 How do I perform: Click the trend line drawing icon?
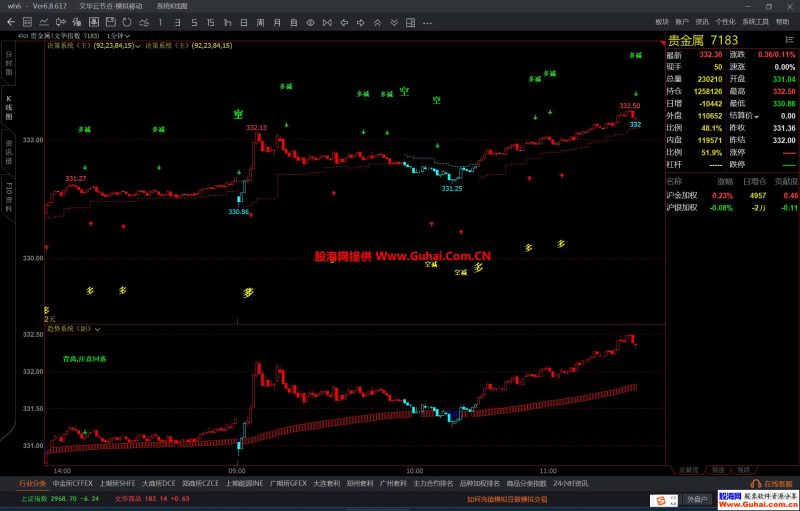pos(144,22)
